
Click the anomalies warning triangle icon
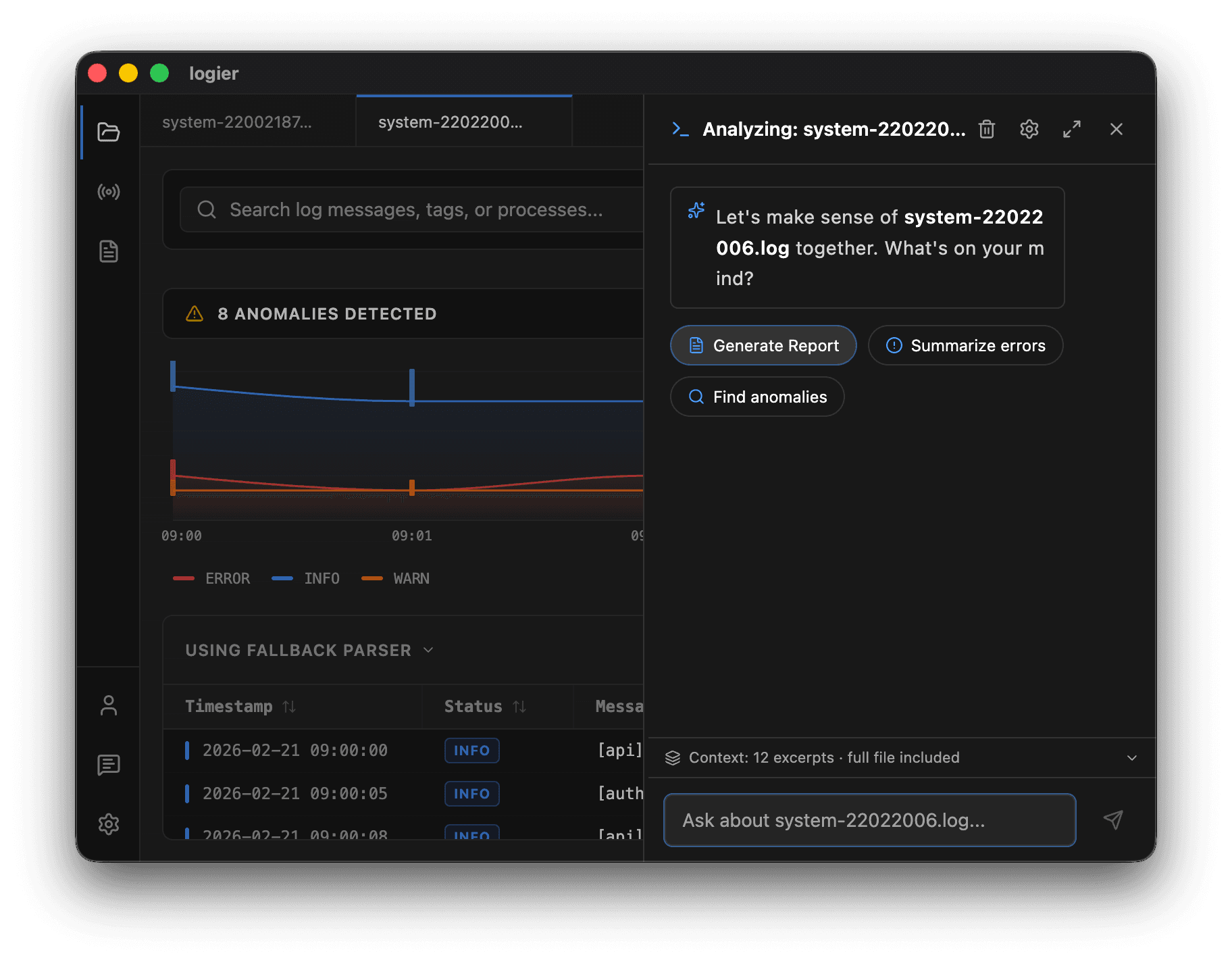195,313
